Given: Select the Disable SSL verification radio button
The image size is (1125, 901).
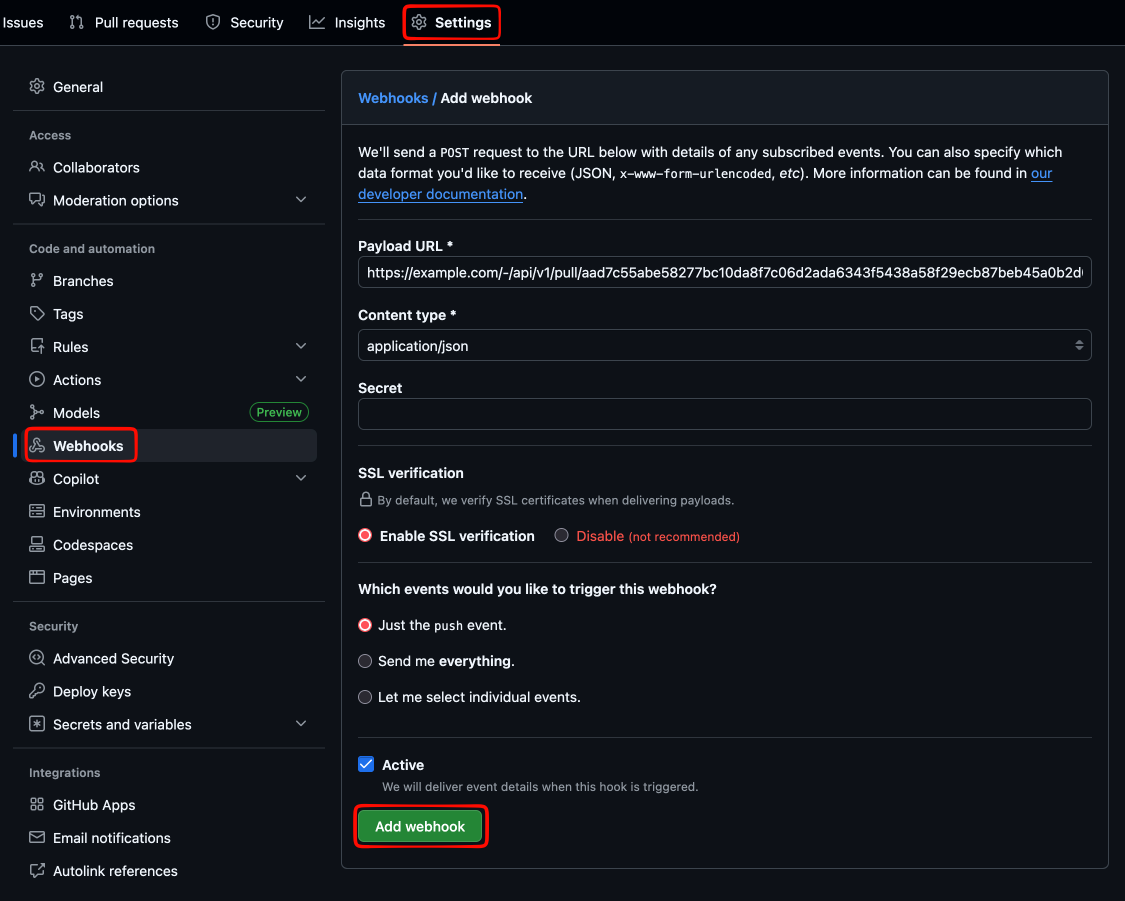Looking at the screenshot, I should (x=562, y=536).
